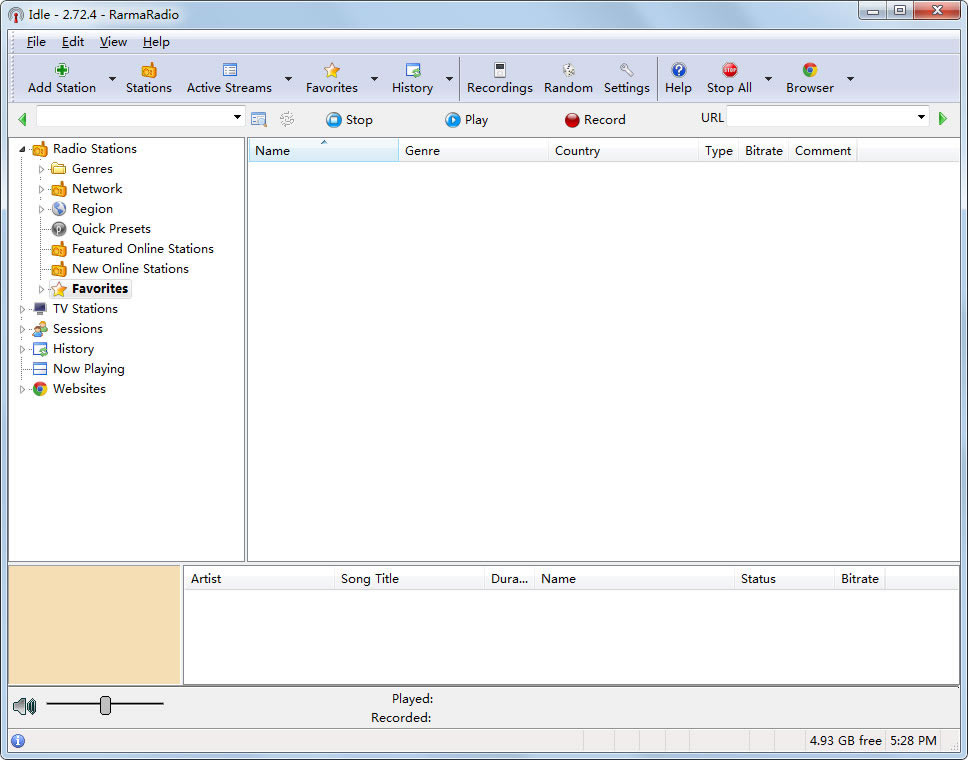Expand the Genres tree node

point(40,168)
